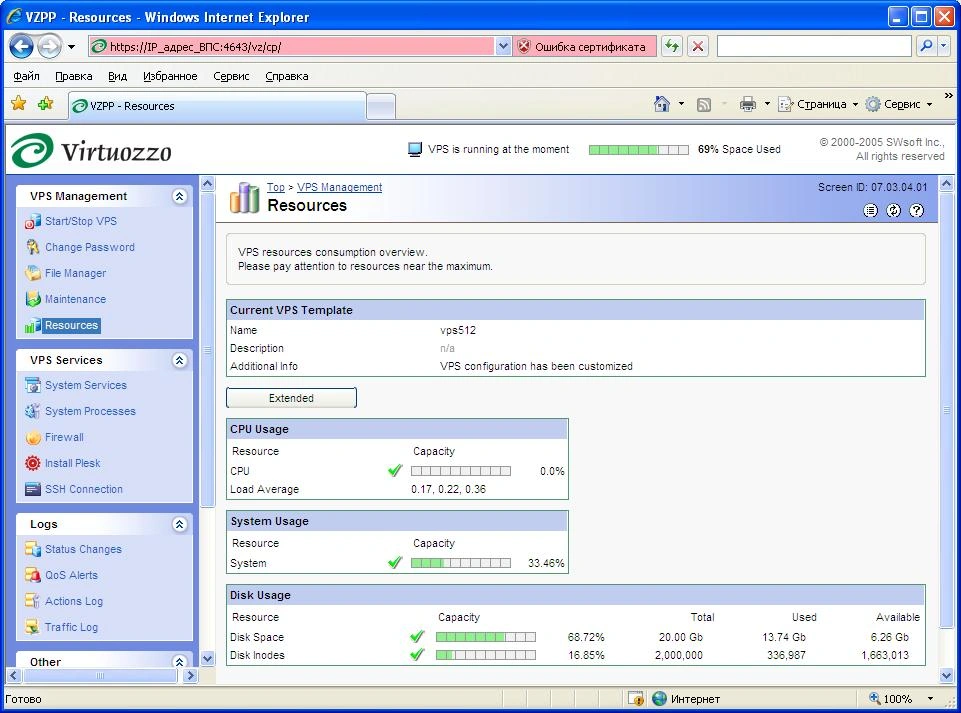This screenshot has height=713, width=961.
Task: Open System Services icon
Action: [32, 385]
